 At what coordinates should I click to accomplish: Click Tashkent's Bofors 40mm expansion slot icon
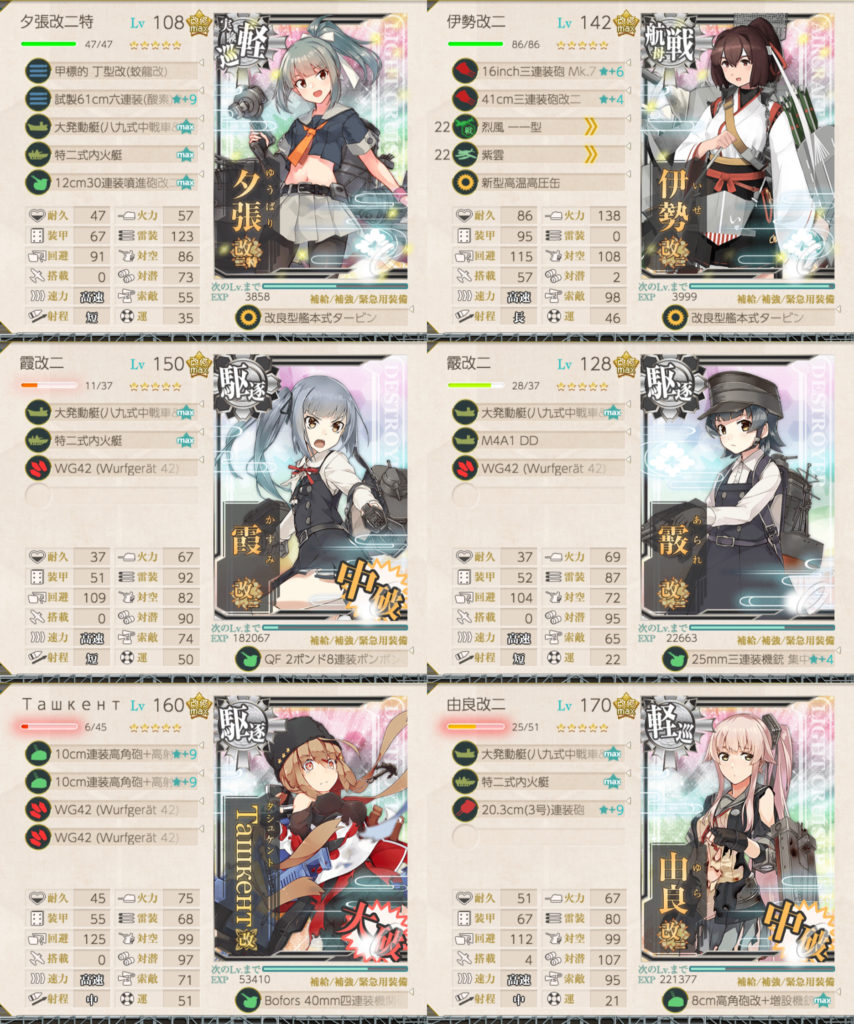[x=248, y=1000]
